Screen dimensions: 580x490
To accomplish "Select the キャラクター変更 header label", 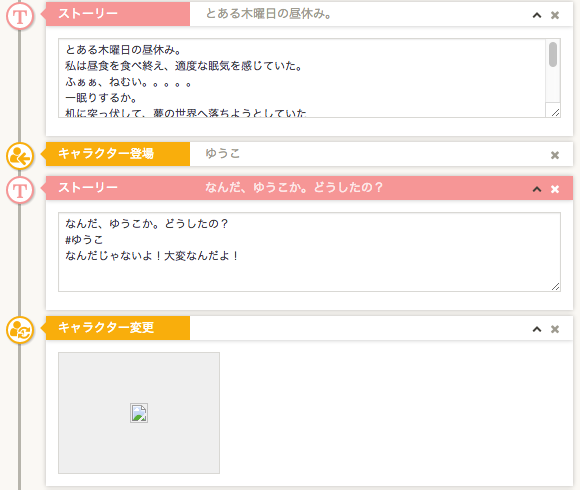I will tap(106, 328).
